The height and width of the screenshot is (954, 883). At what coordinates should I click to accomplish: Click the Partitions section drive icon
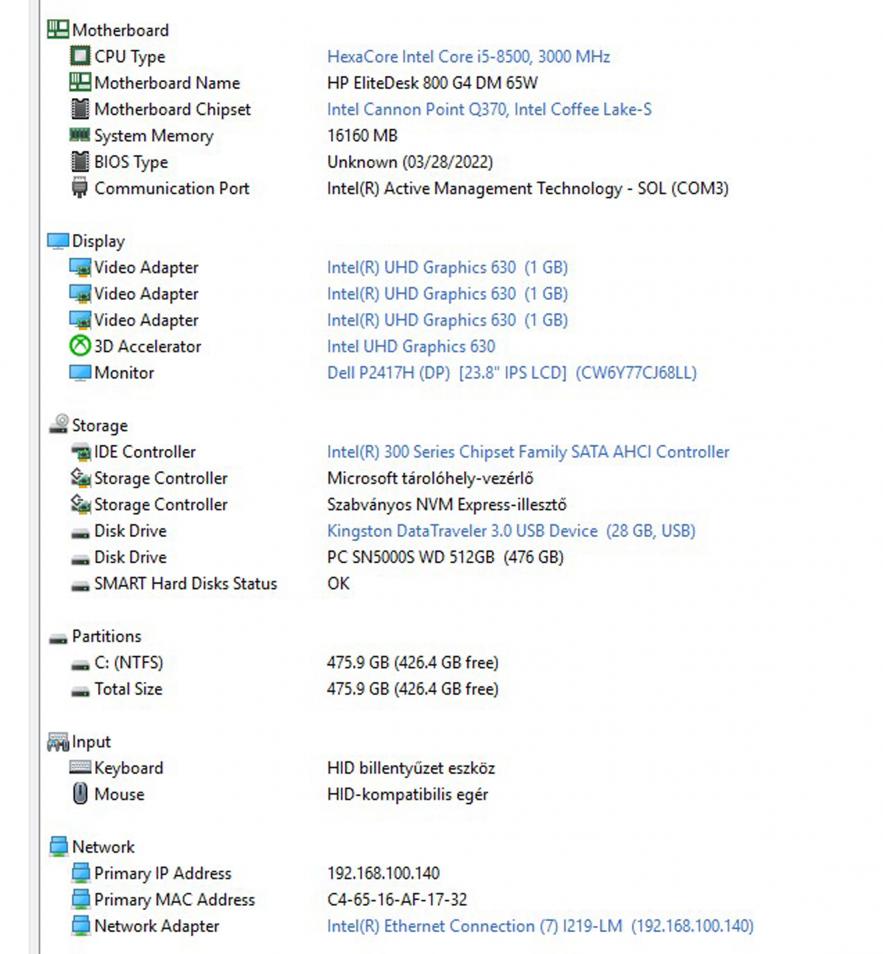58,638
